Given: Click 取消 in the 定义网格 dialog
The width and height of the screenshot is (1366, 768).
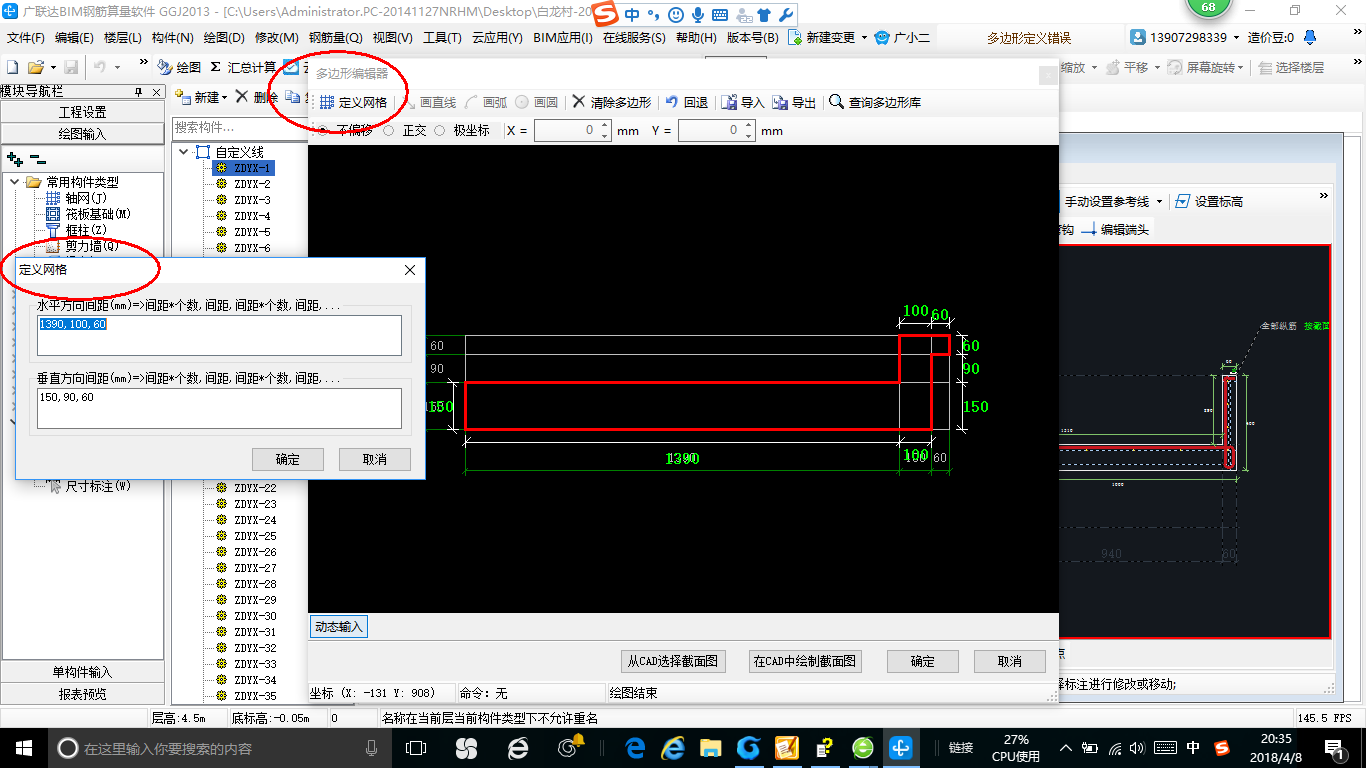Looking at the screenshot, I should (x=375, y=459).
